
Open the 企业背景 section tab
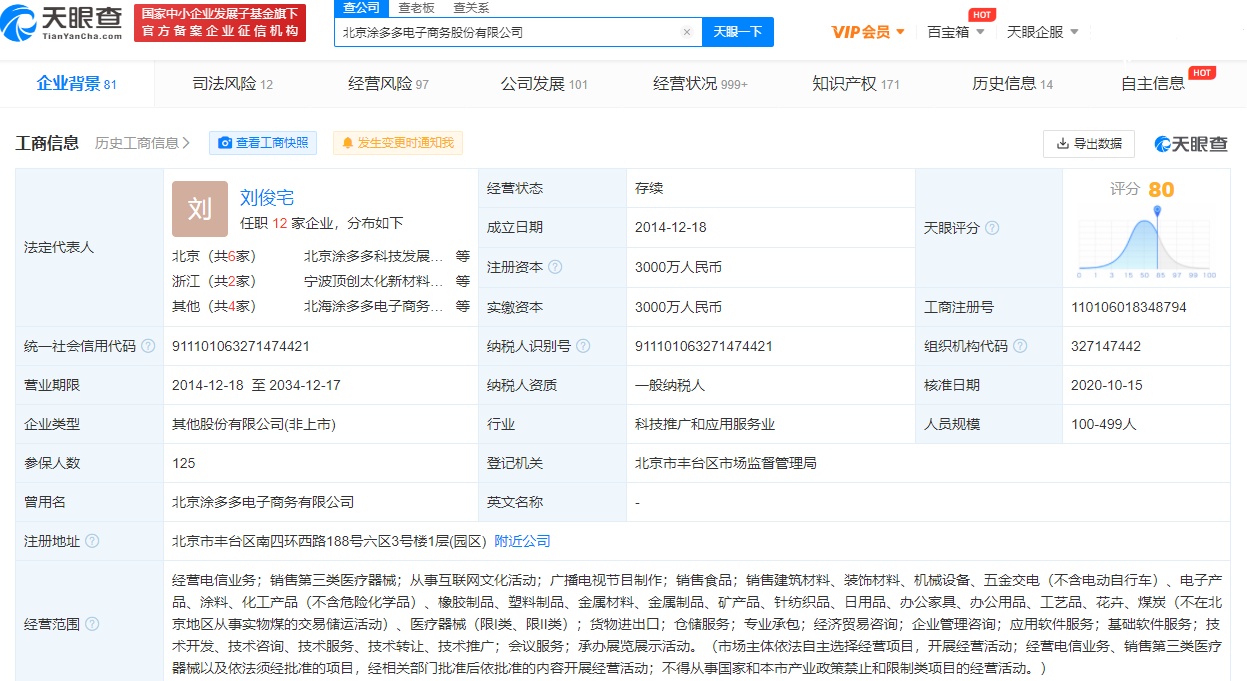77,84
